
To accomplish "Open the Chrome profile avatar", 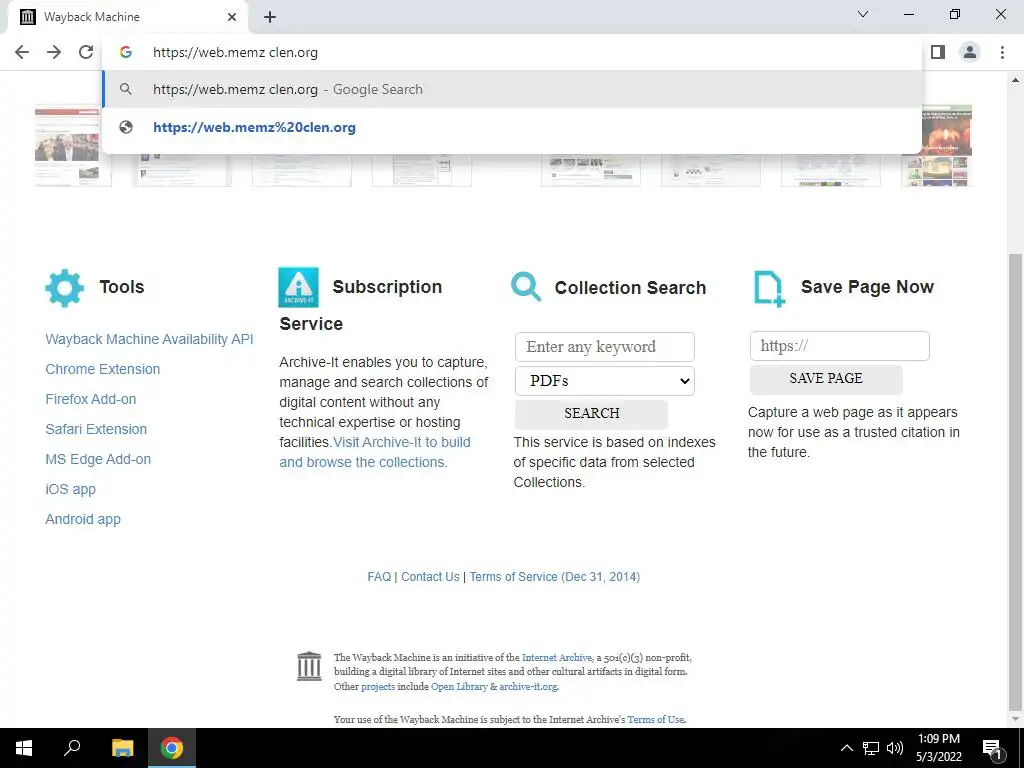I will coord(970,52).
